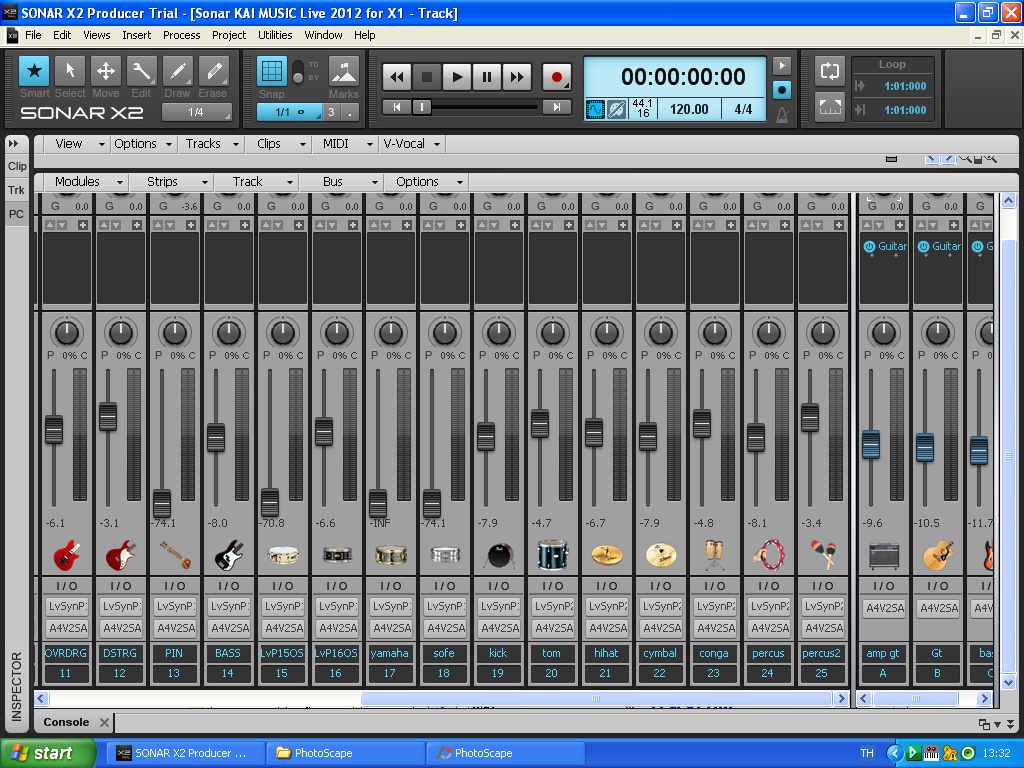Click the BASS guitar track icon
This screenshot has width=1024, height=768.
pos(229,555)
